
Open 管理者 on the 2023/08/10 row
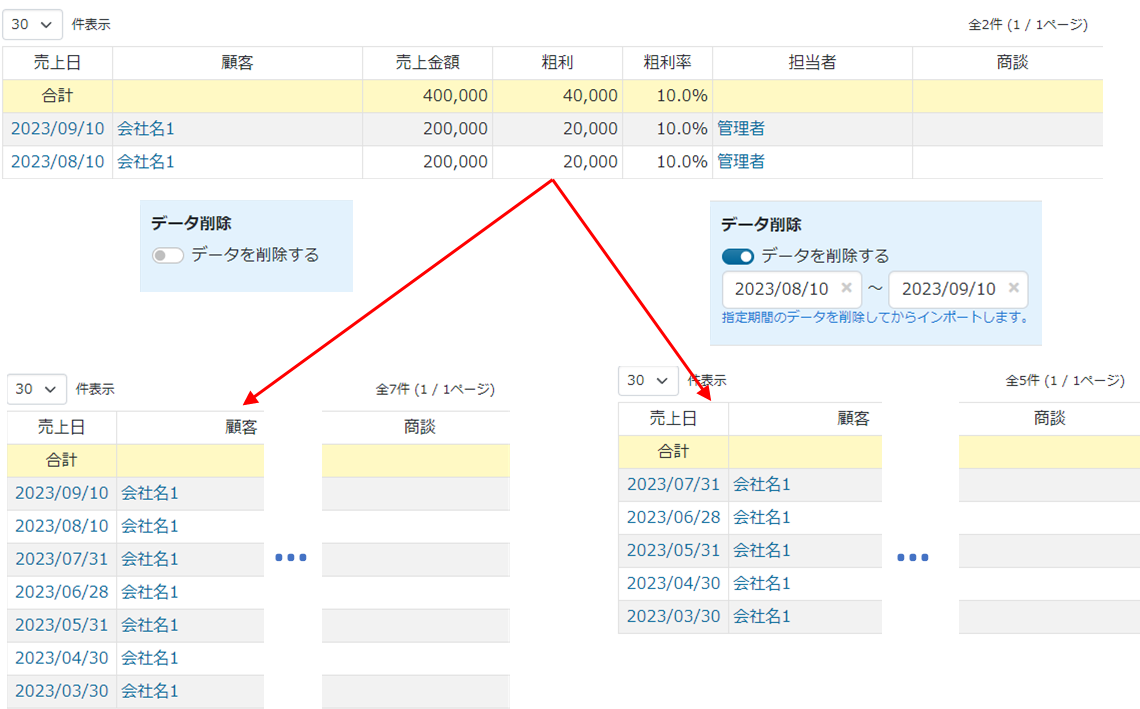coord(741,161)
